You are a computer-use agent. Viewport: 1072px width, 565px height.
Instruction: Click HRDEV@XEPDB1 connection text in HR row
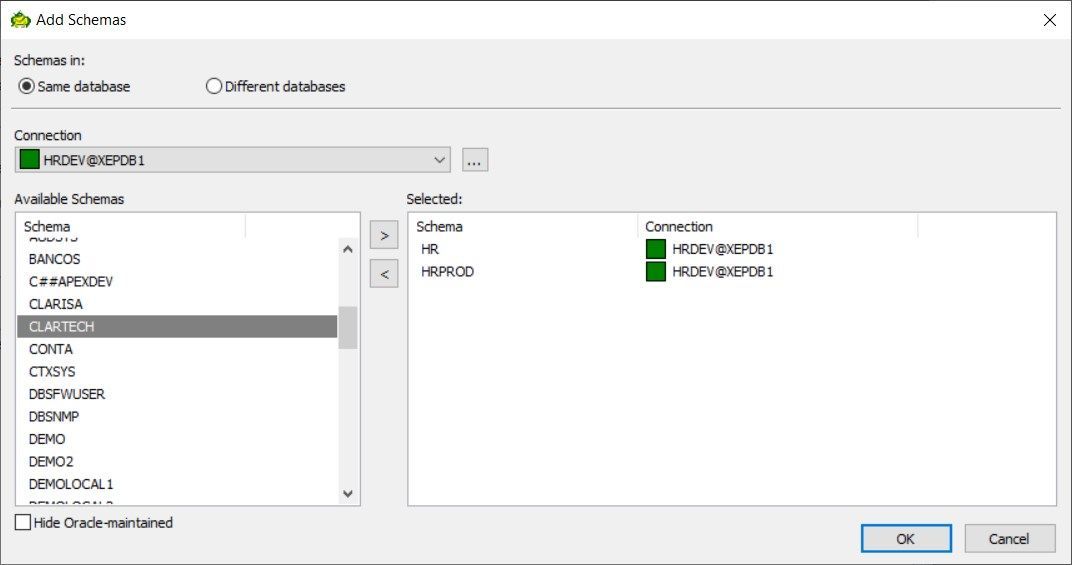pos(723,249)
